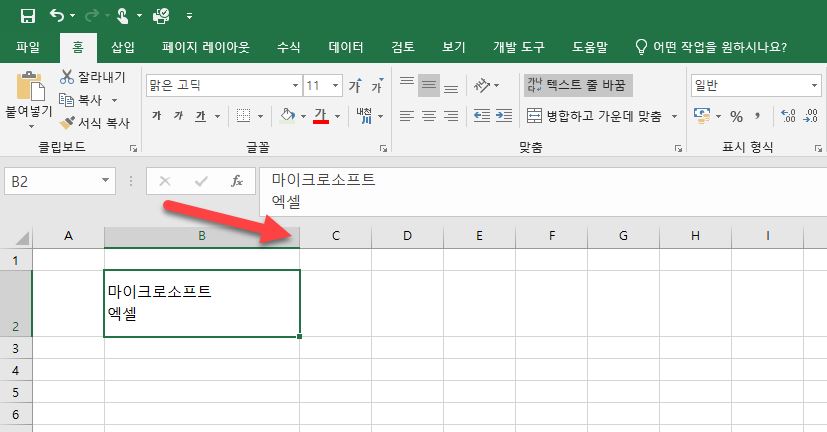Apply the red font color

pos(321,116)
